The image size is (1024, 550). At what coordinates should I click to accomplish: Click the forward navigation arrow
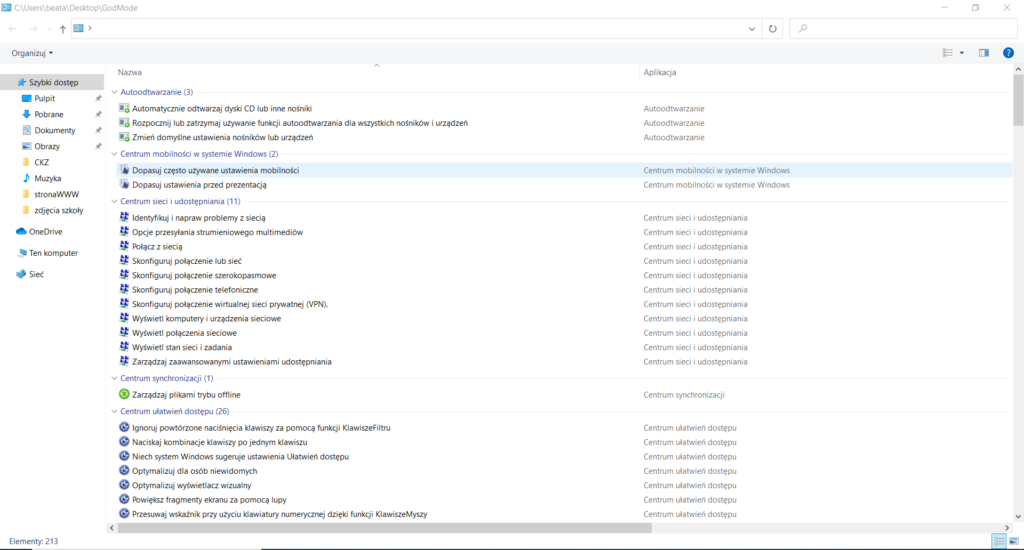pyautogui.click(x=33, y=29)
